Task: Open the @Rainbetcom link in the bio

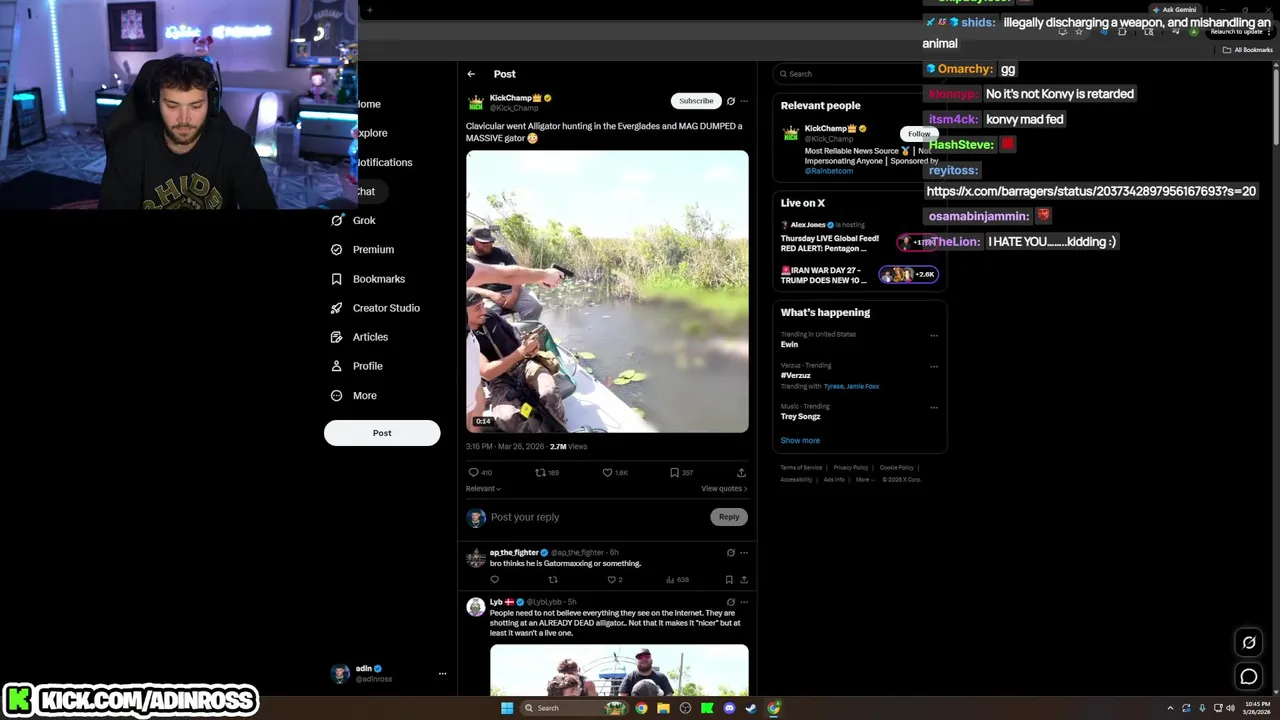Action: [x=829, y=171]
